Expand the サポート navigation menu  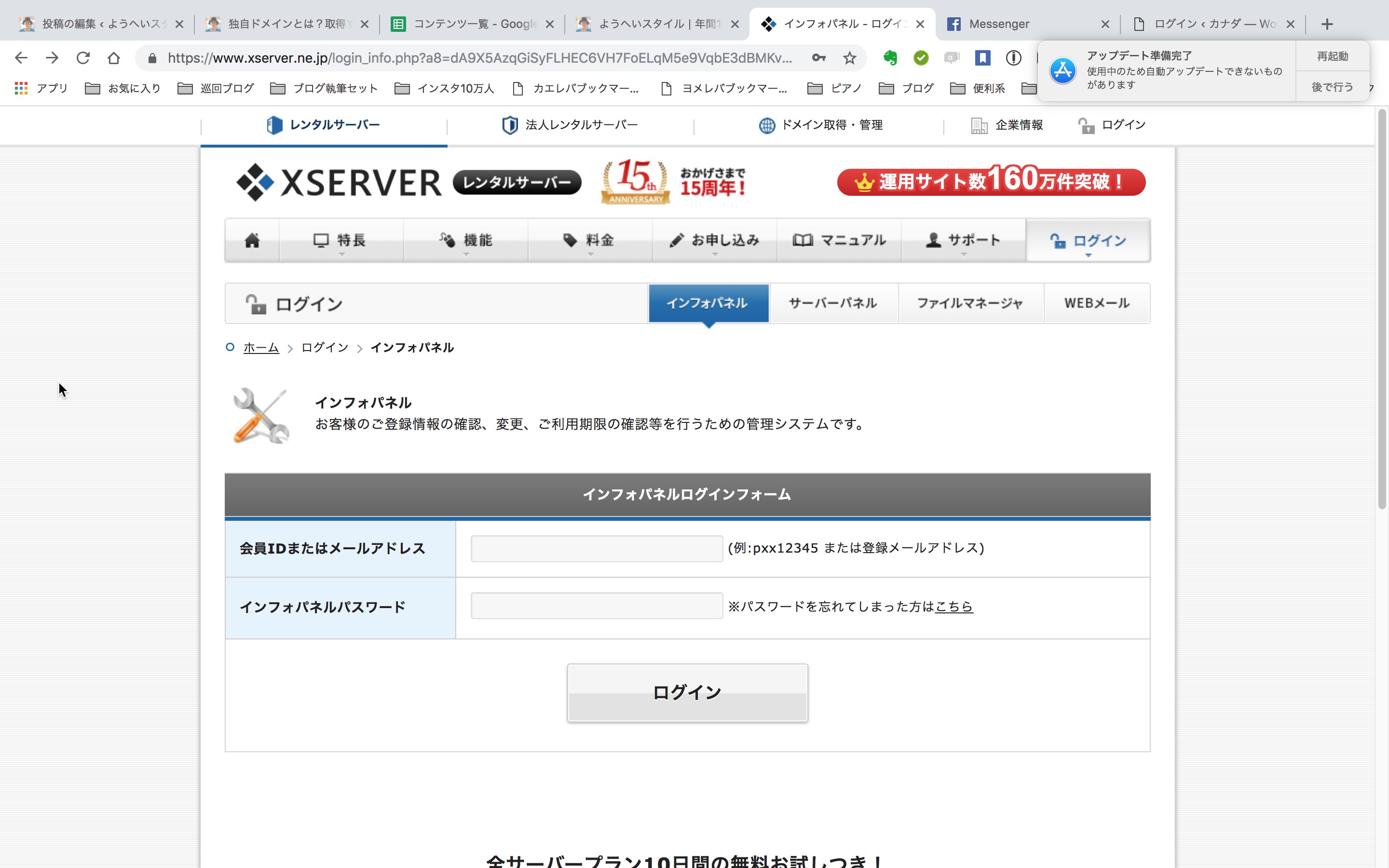pyautogui.click(x=964, y=240)
